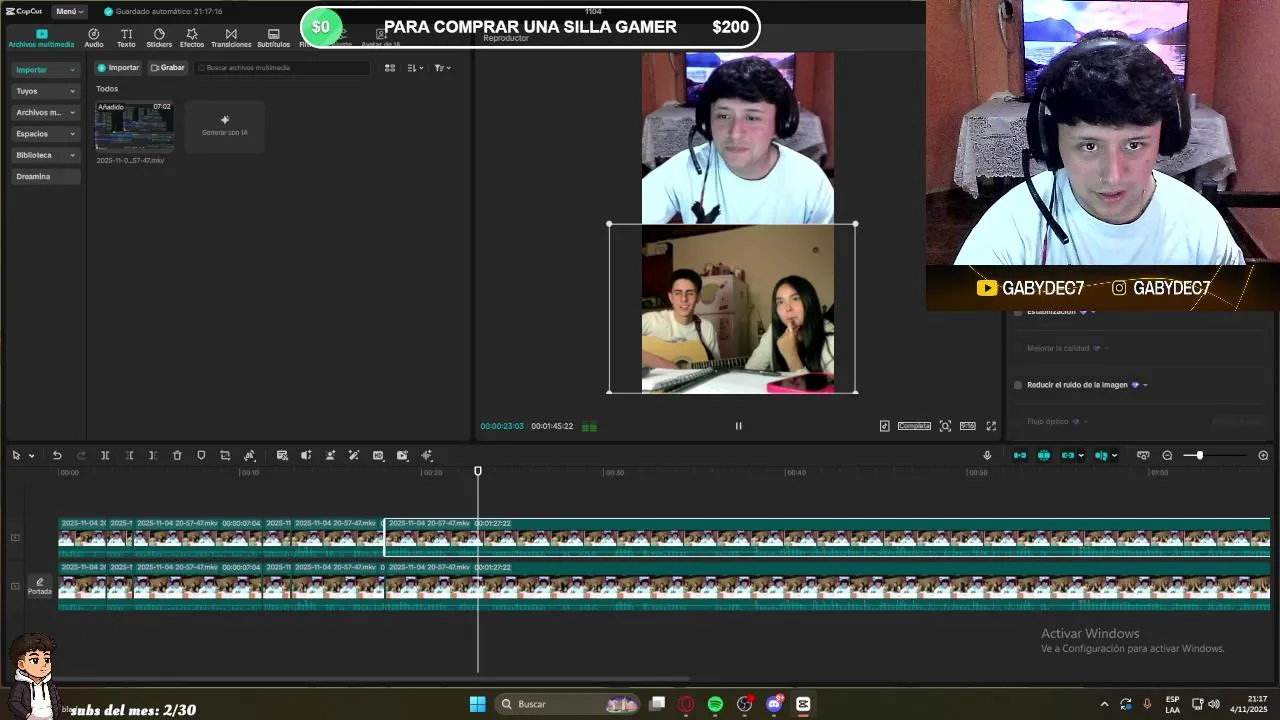The image size is (1280, 720).
Task: Delete left of playhead with trim-left tool
Action: click(x=129, y=456)
